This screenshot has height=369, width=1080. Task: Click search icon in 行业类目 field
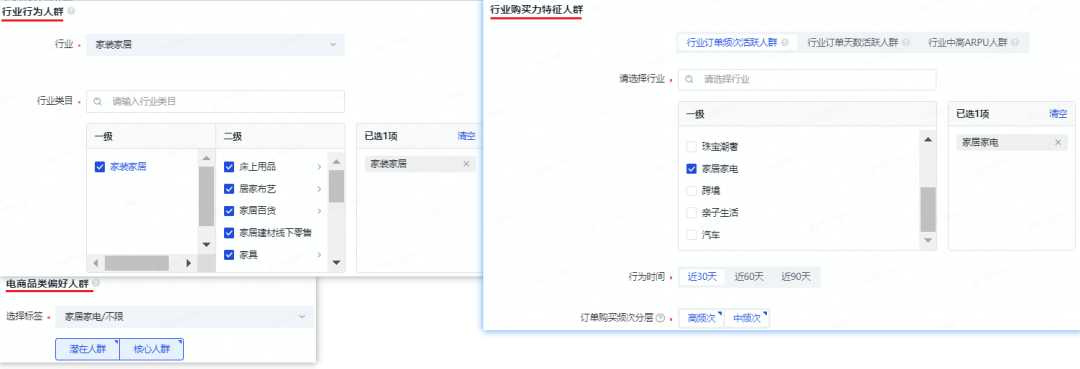98,102
